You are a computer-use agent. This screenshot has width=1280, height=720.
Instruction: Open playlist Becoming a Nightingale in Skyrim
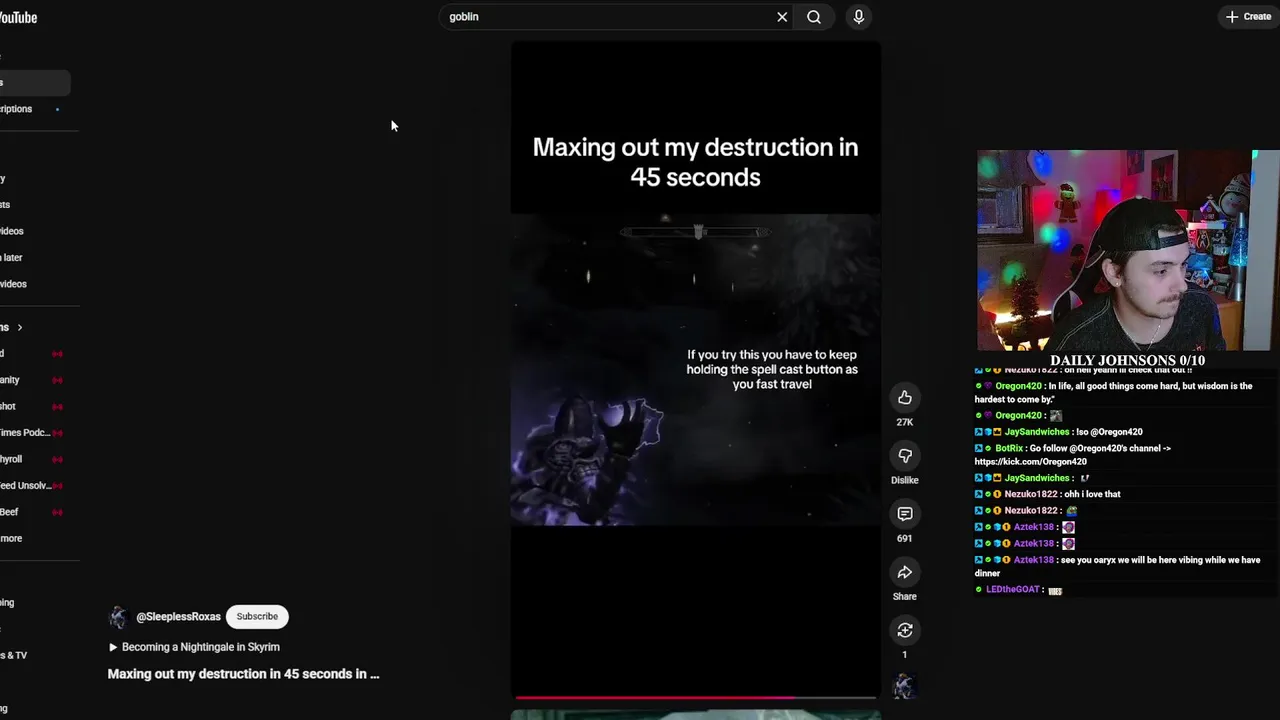194,647
